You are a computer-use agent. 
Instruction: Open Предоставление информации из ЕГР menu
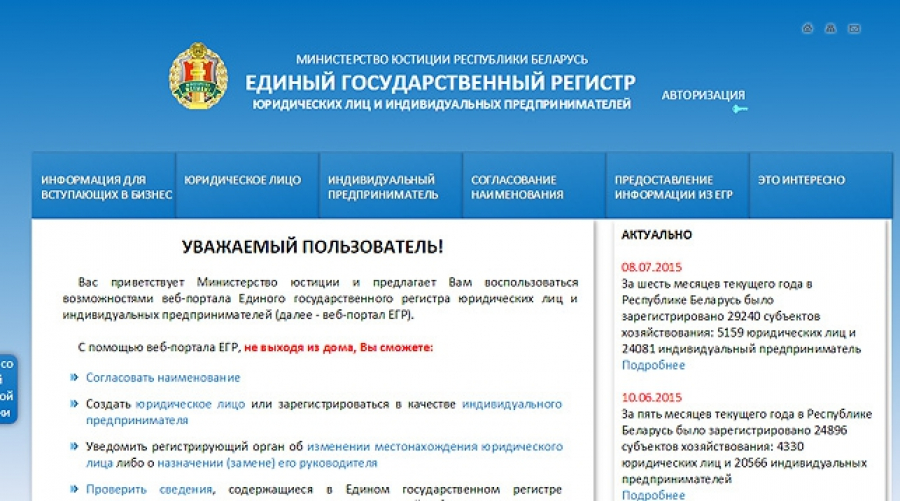pyautogui.click(x=678, y=185)
